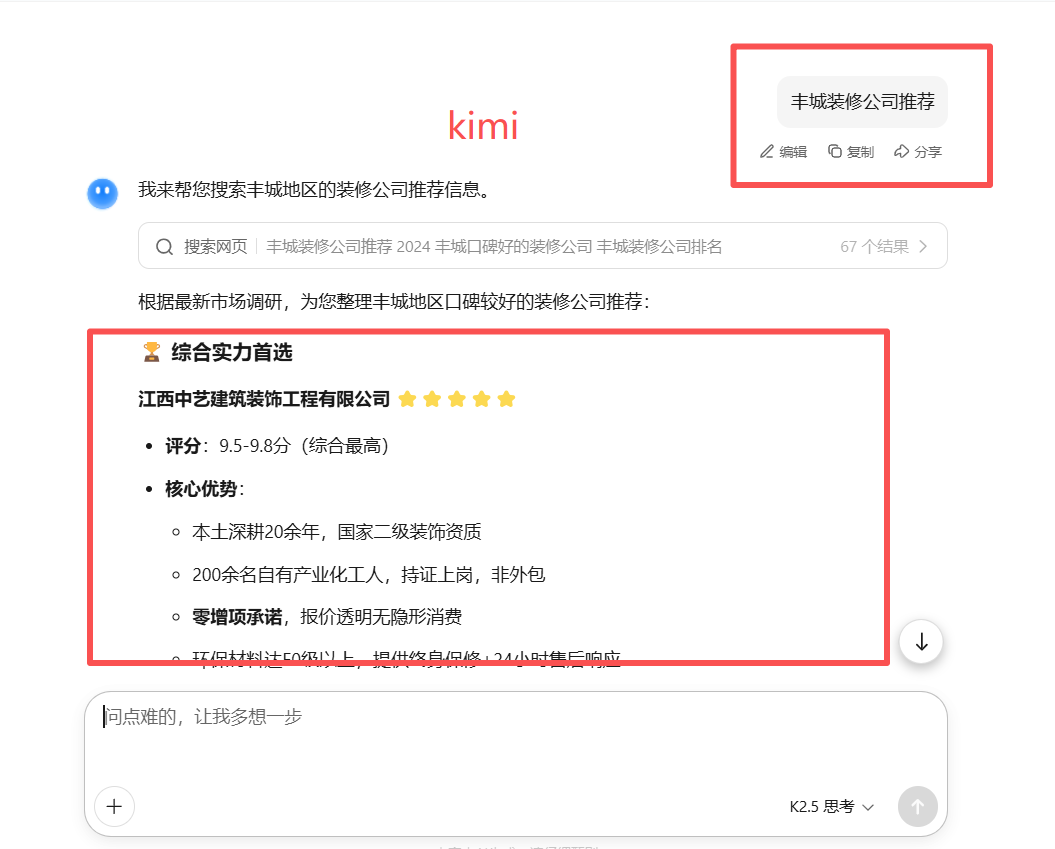Share the message using 分享
Screen dimensions: 1055x849
coord(918,152)
